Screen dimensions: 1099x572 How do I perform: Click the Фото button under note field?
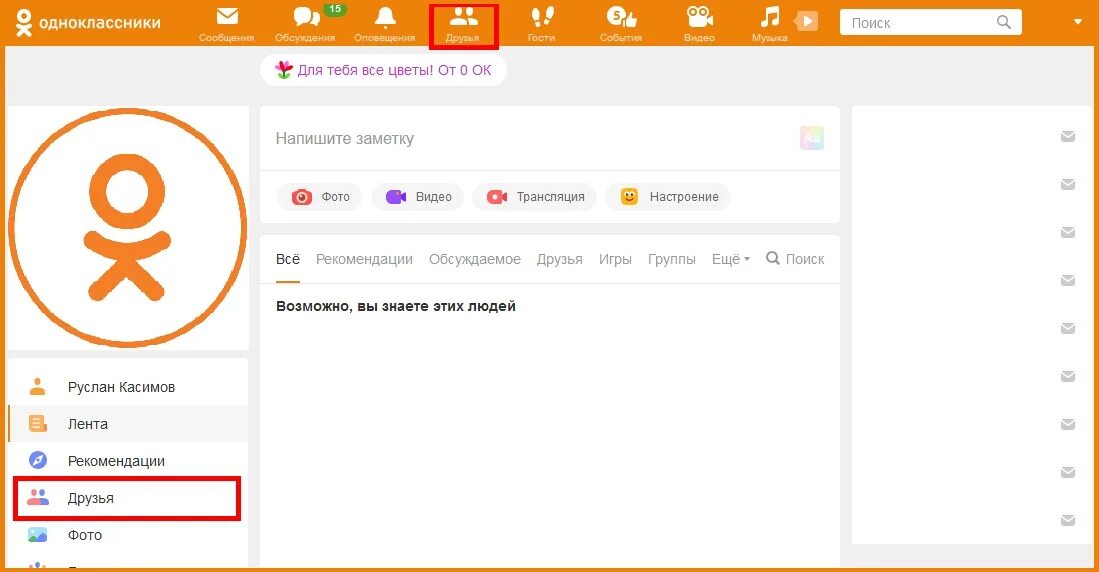pos(320,197)
